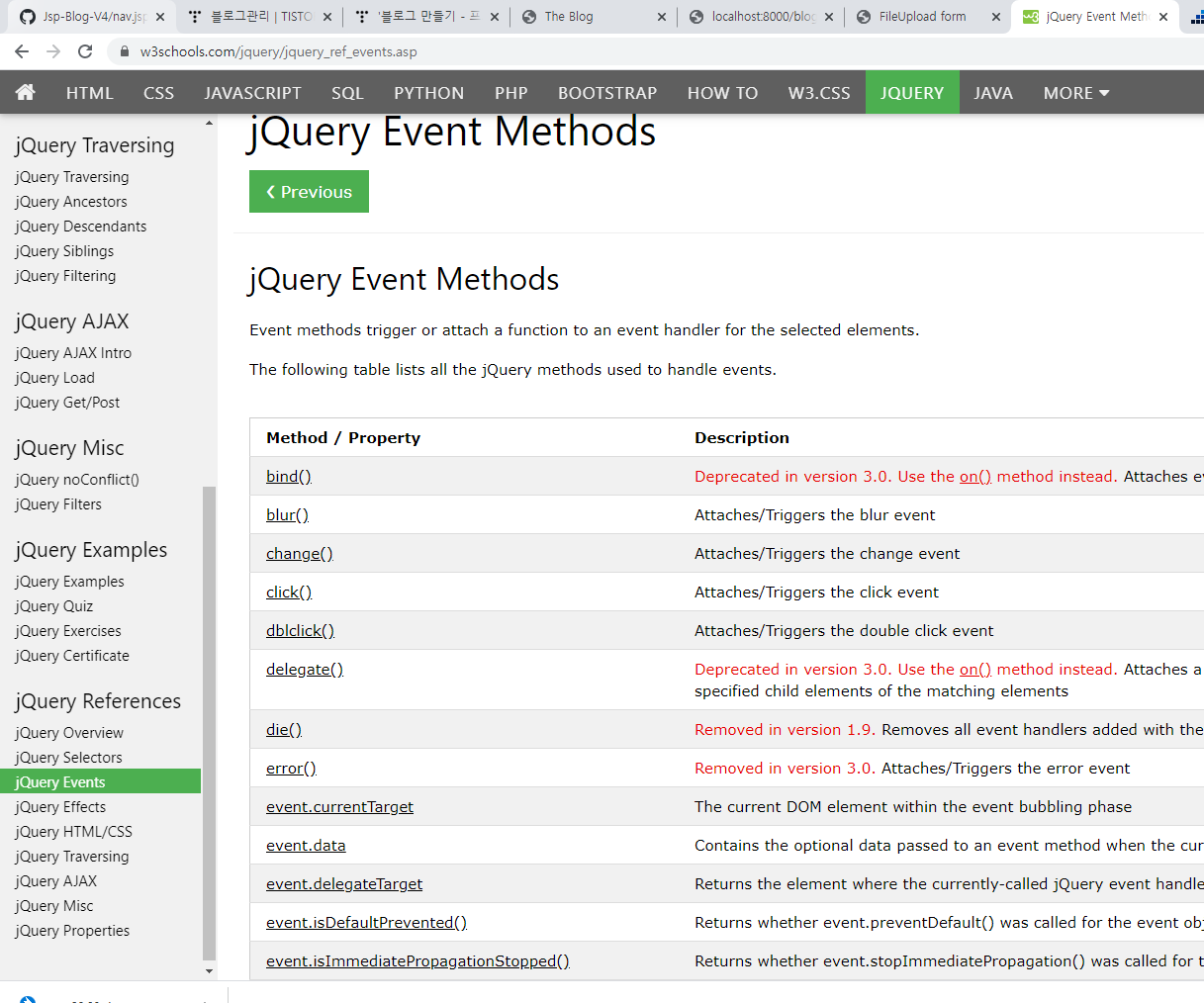The width and height of the screenshot is (1204, 1003).
Task: Open jQuery Effects in sidebar
Action: point(60,806)
